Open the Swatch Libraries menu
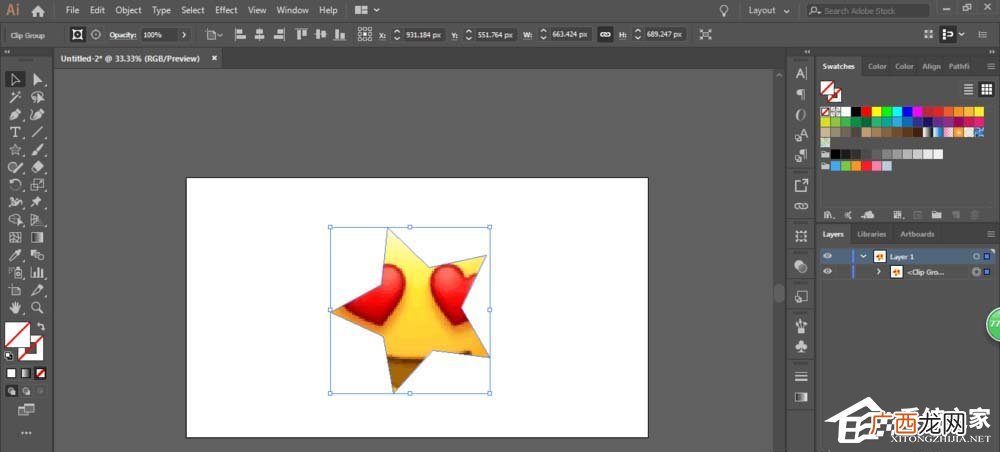Viewport: 1000px width, 452px height. click(x=830, y=215)
